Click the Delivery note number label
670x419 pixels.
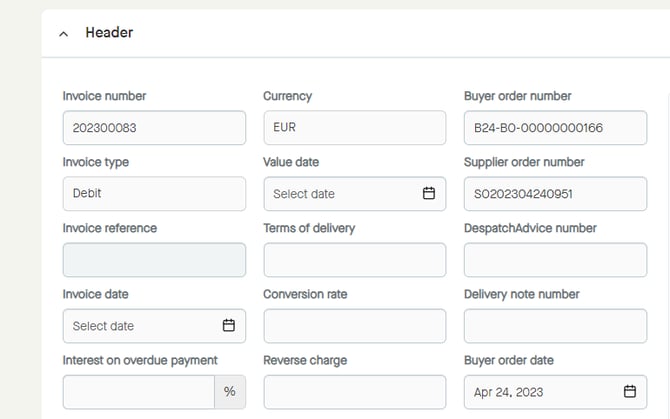coord(522,294)
